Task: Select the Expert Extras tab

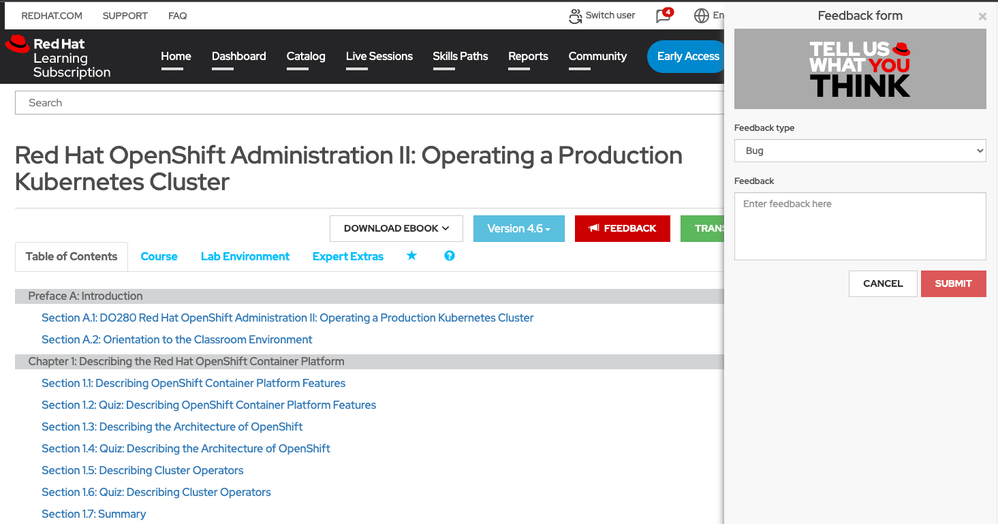Action: [348, 256]
